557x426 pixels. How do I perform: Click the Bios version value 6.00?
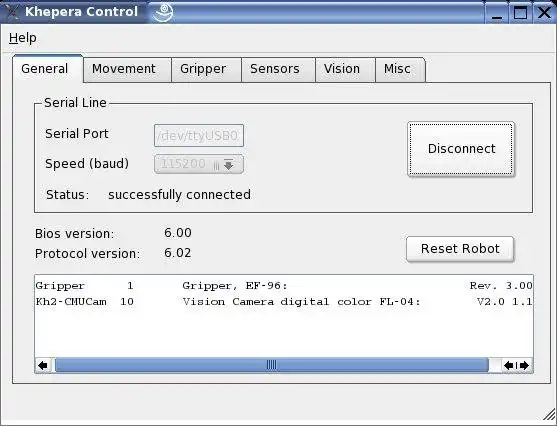[x=178, y=233]
